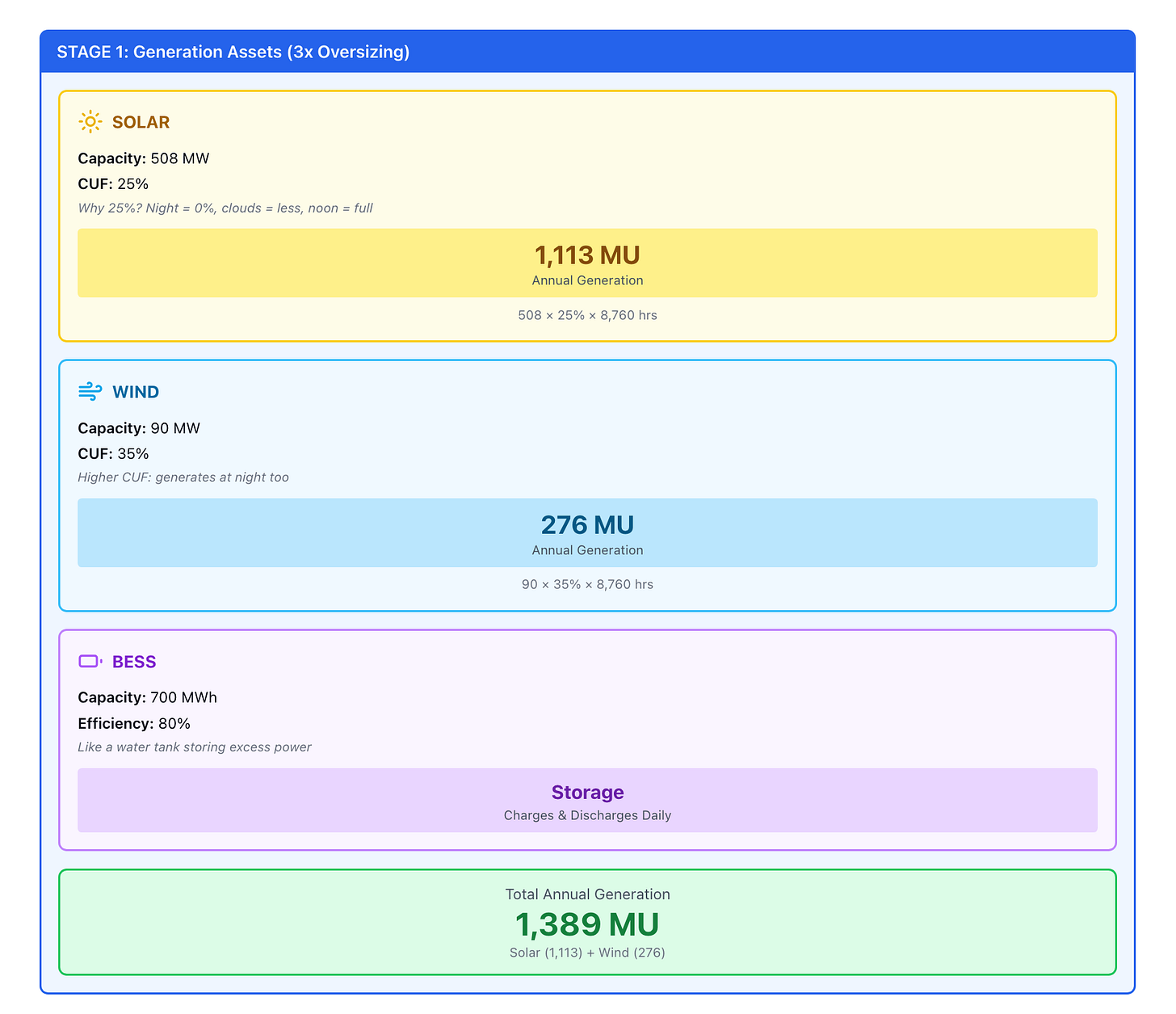Viewport: 1176px width, 1014px height.
Task: Click 'Higher CUF: generates at night too' note
Action: 183,478
